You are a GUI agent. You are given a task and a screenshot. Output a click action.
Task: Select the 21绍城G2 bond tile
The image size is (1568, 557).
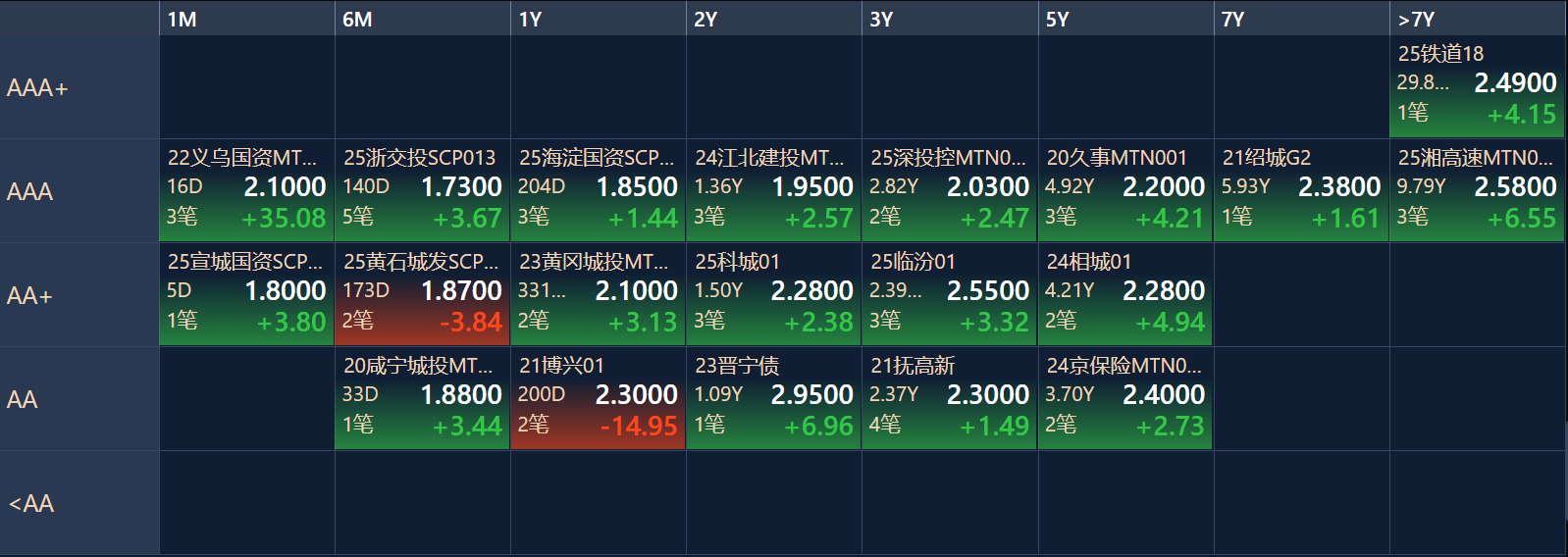coord(1301,190)
